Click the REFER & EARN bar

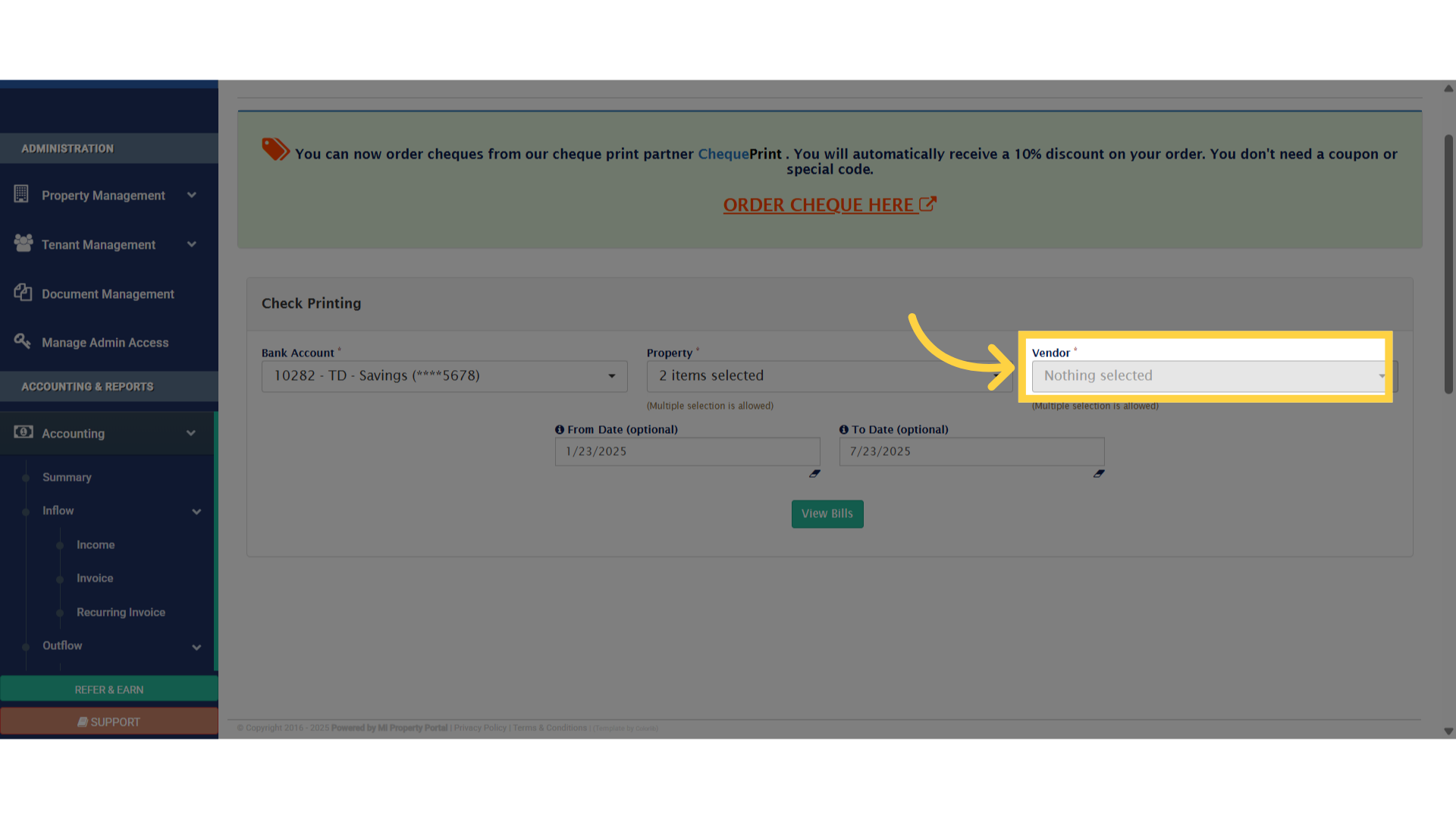coord(108,689)
